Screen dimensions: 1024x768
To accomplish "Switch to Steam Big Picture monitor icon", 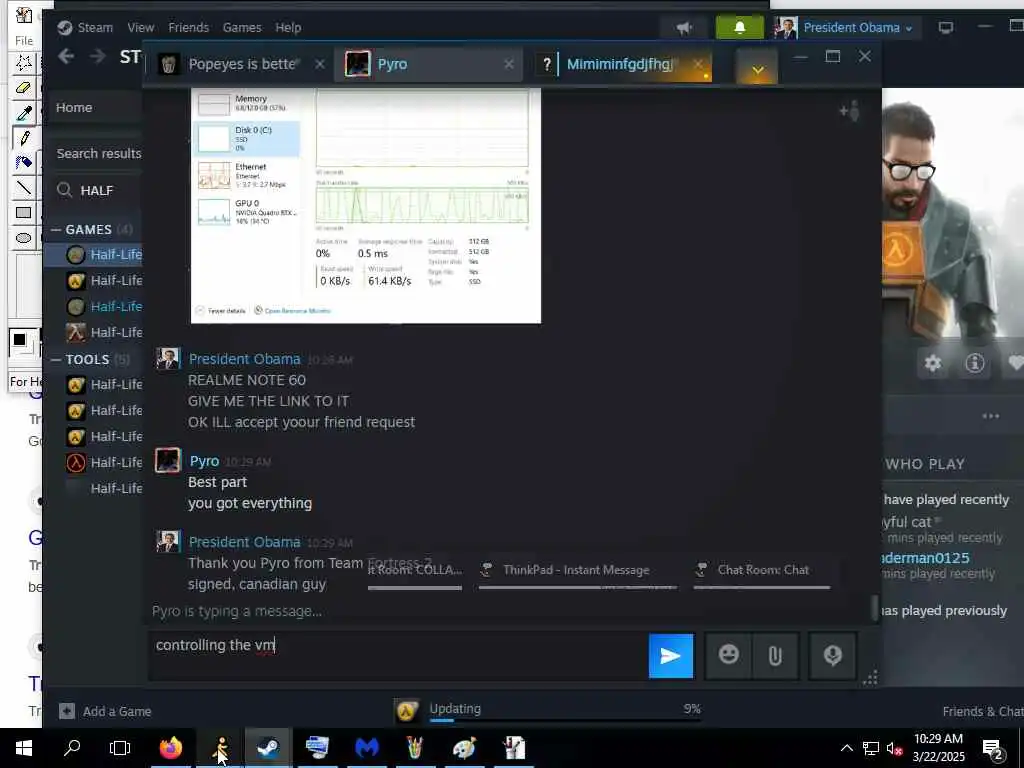I will (946, 27).
